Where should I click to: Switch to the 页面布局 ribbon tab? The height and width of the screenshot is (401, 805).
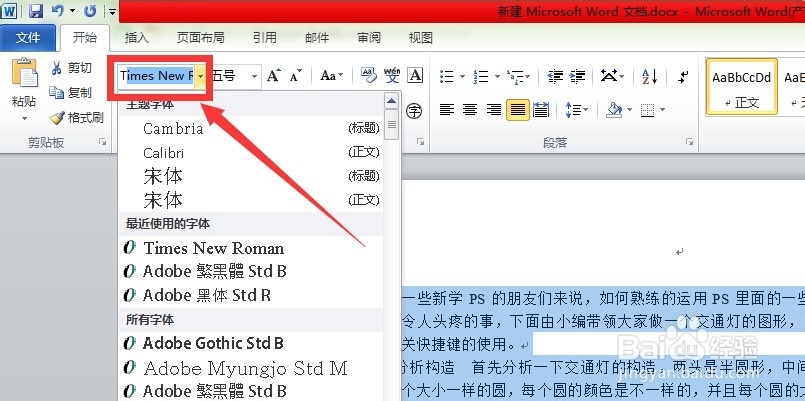point(200,37)
